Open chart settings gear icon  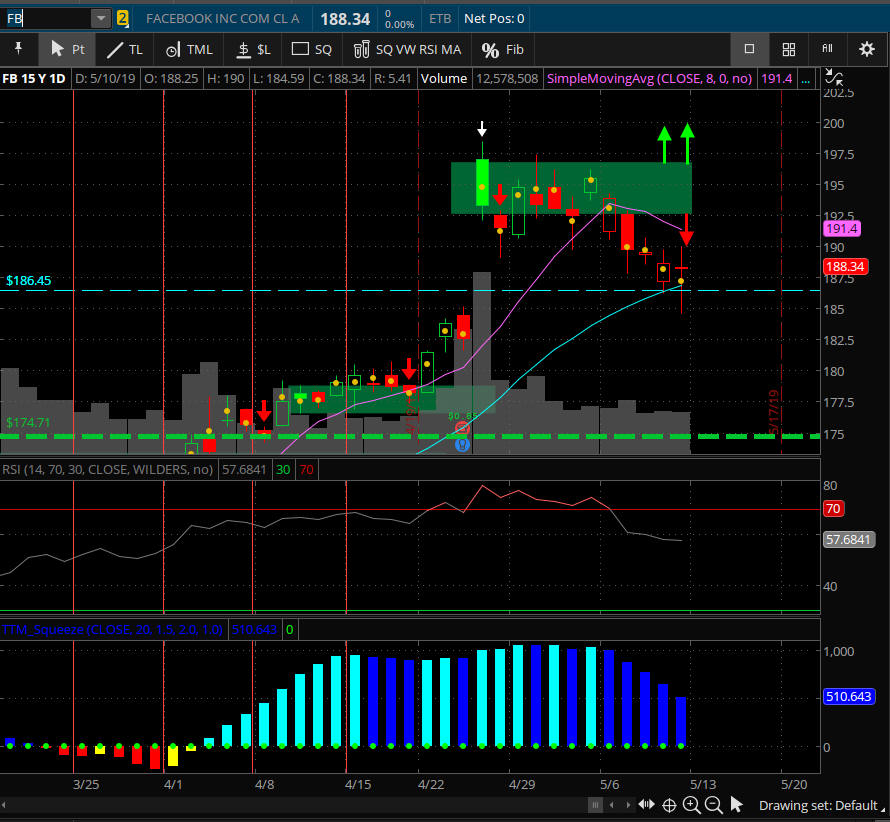point(867,49)
